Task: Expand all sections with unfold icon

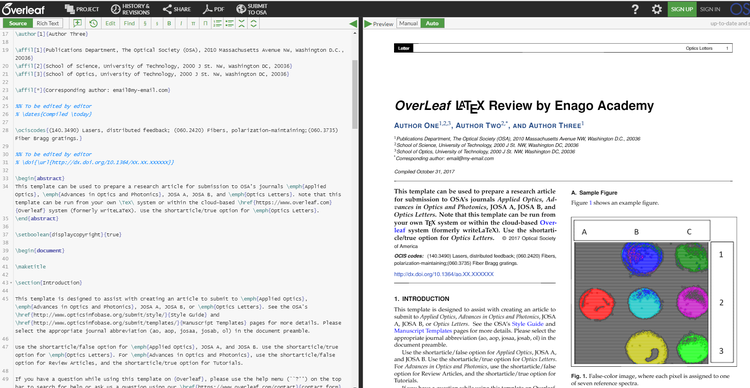Action: (x=254, y=23)
